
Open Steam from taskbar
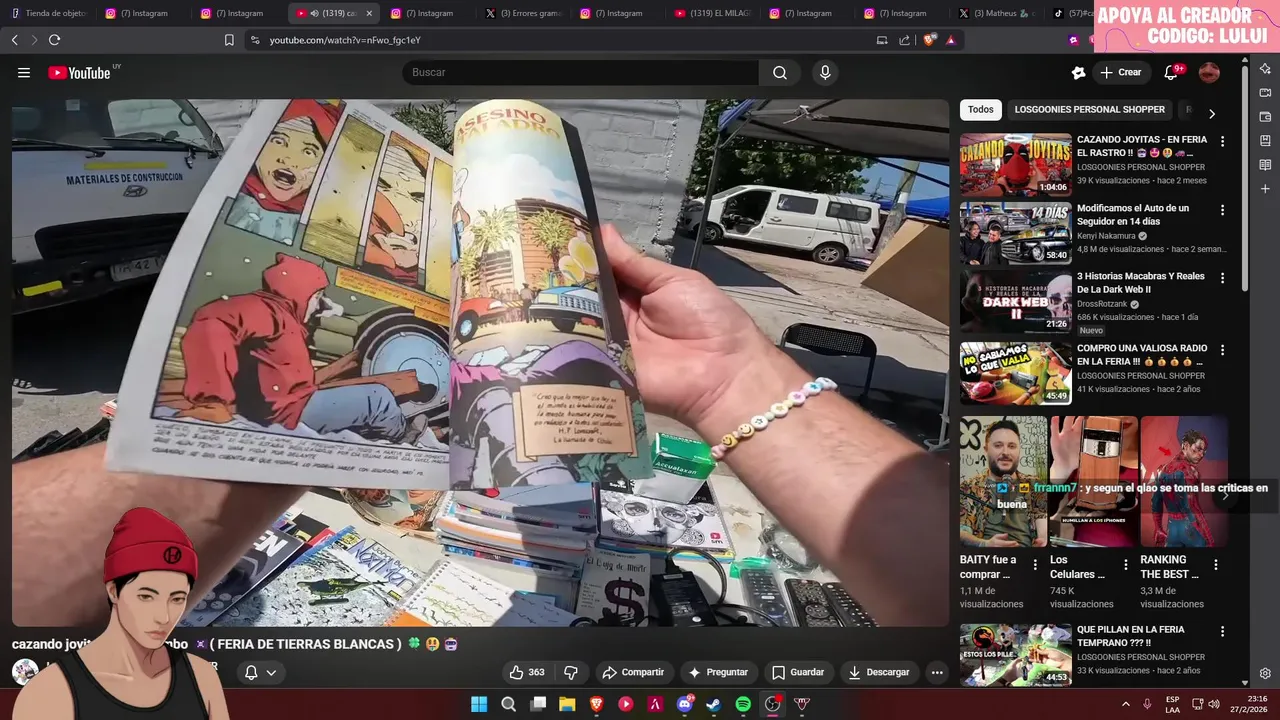(713, 704)
